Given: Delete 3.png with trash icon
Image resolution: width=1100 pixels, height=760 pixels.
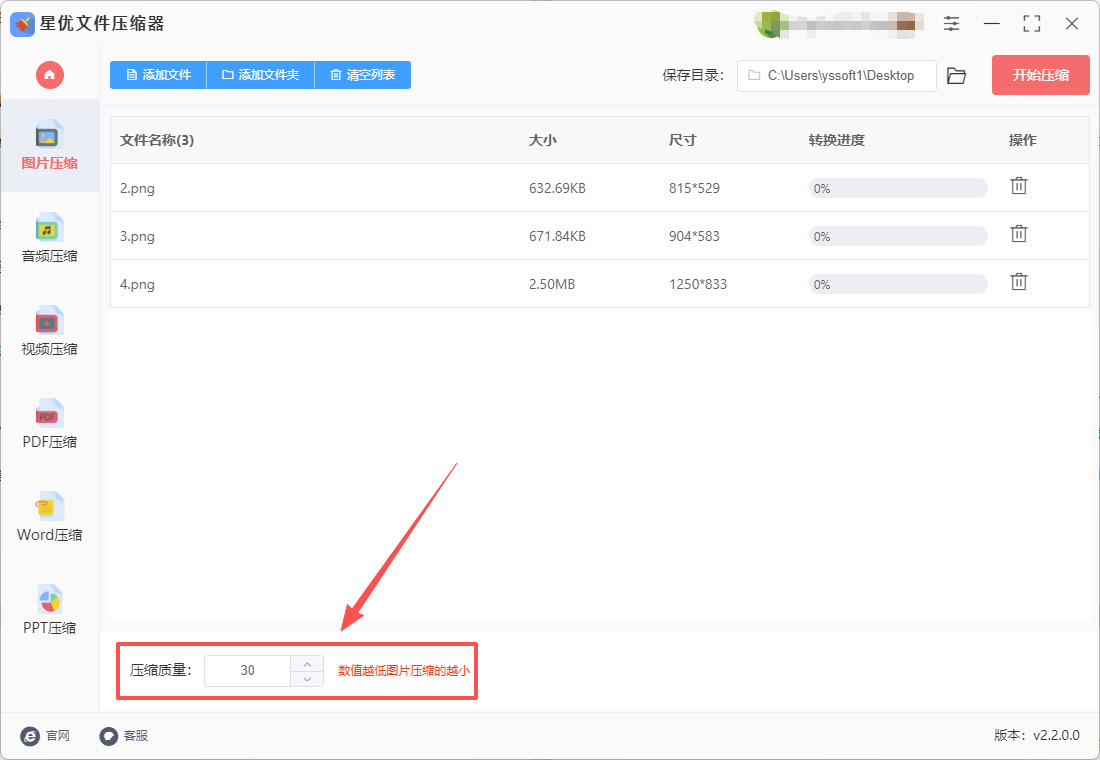Looking at the screenshot, I should (x=1019, y=234).
